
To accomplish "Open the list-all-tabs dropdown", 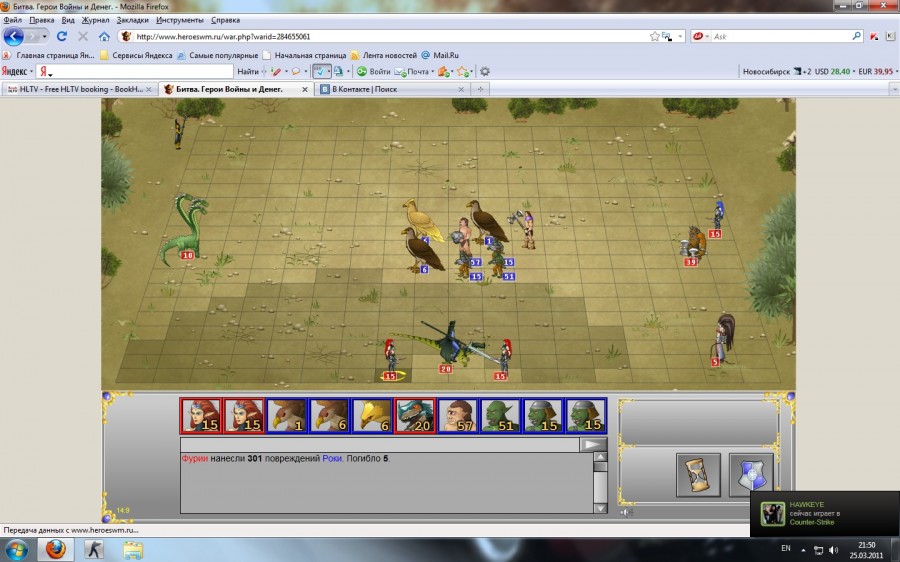I will (894, 90).
